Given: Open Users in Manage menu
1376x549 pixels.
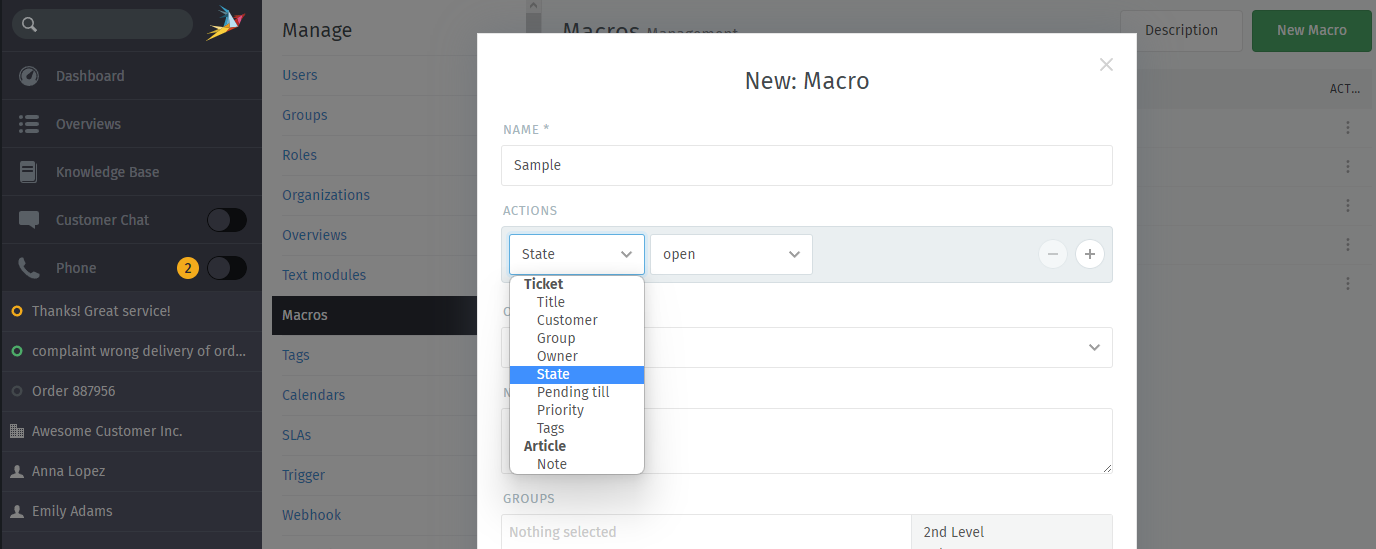Looking at the screenshot, I should point(300,75).
